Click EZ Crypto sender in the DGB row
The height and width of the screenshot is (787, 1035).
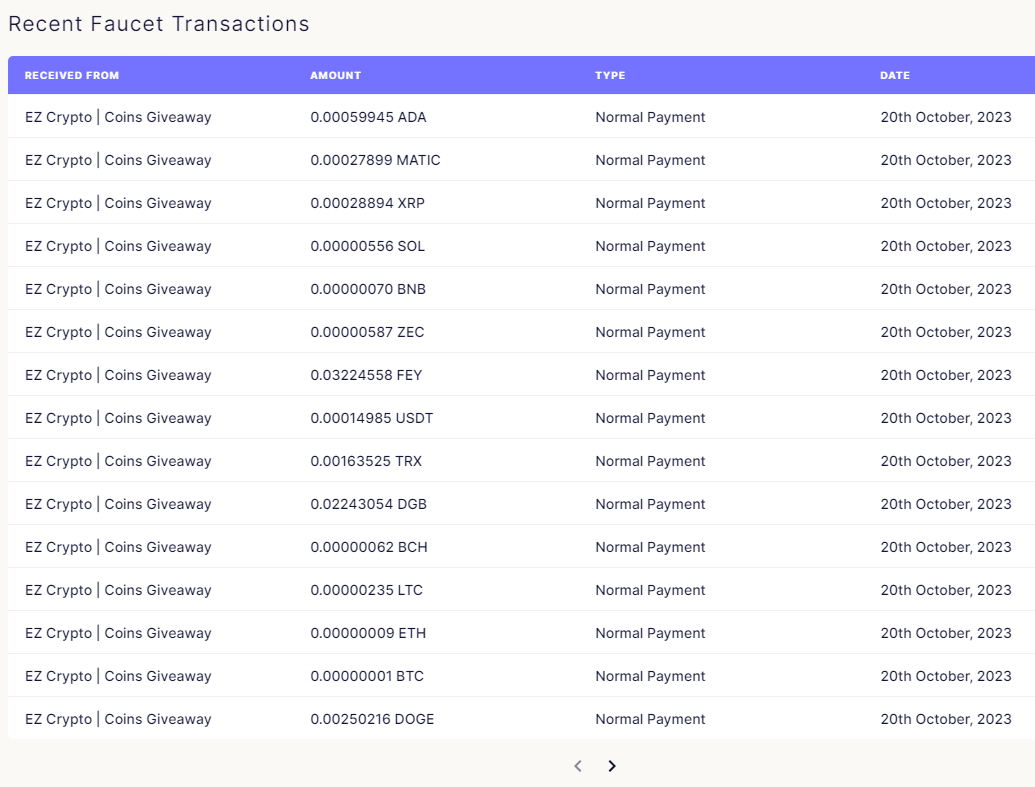coord(118,503)
